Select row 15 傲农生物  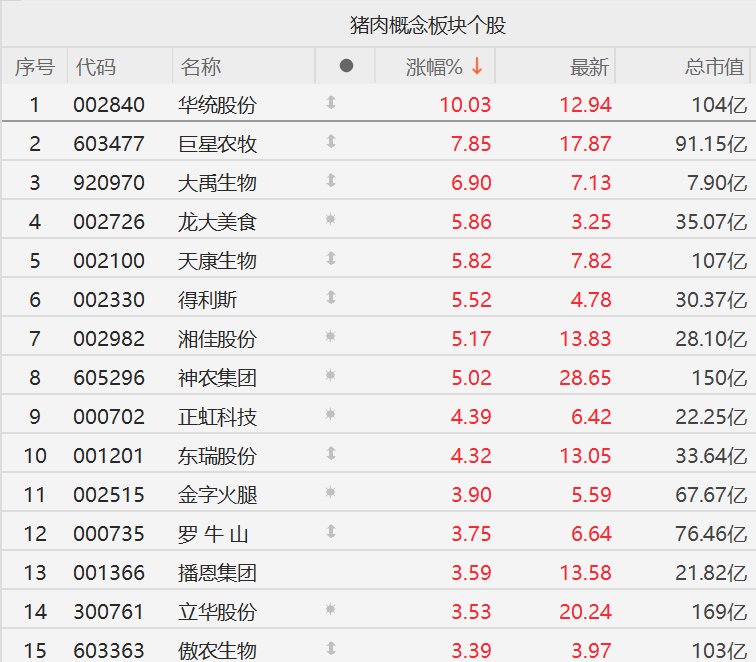click(217, 650)
